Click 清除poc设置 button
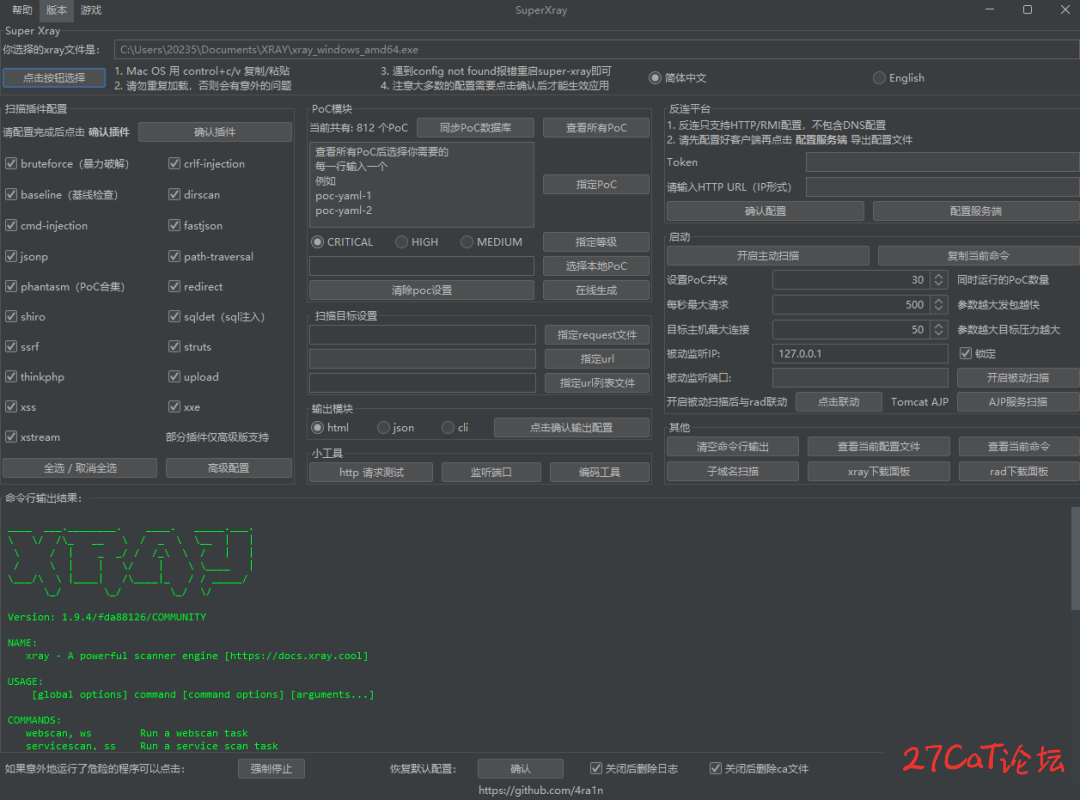The height and width of the screenshot is (800, 1080). click(422, 290)
